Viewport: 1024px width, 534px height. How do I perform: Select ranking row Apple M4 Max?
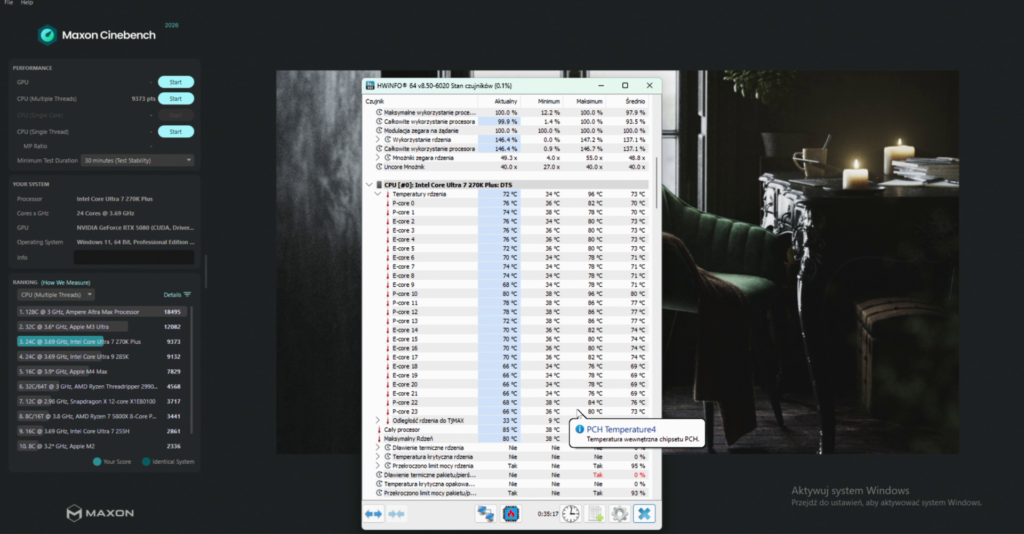tap(101, 371)
